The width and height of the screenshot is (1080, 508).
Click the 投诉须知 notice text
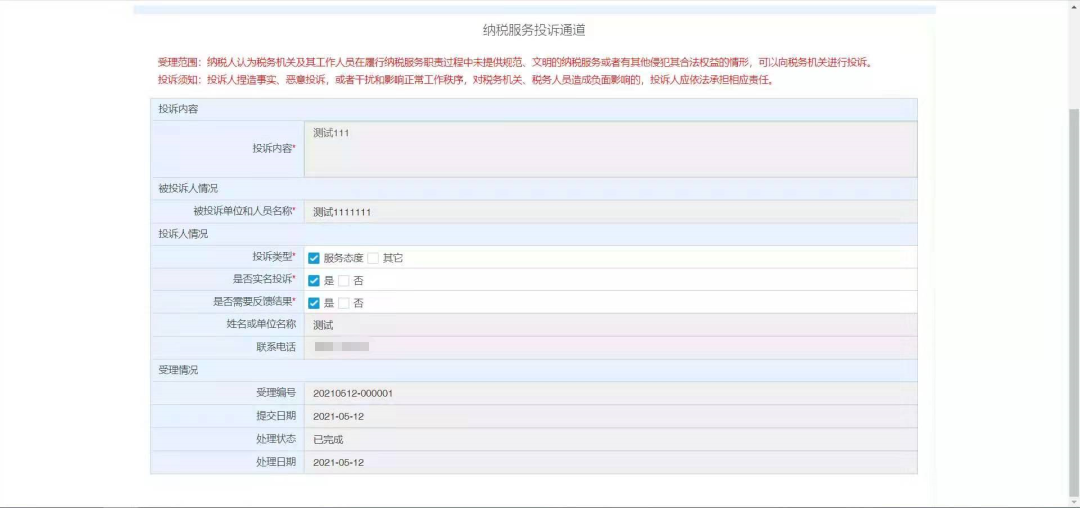pos(466,80)
